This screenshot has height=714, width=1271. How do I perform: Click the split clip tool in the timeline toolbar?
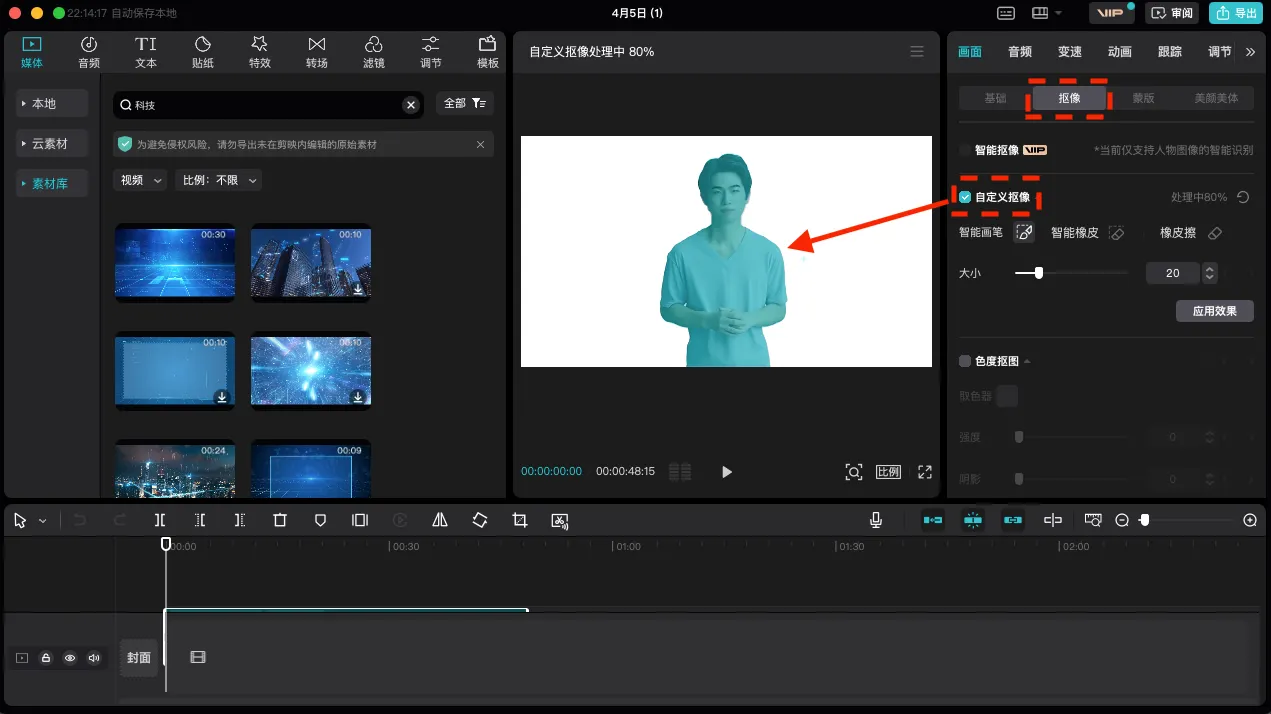(x=160, y=520)
